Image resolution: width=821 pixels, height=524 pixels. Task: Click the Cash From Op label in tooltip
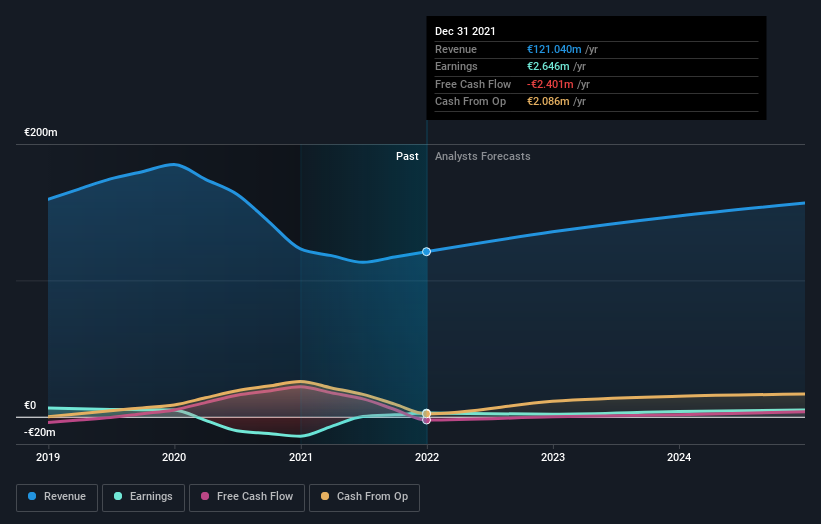point(470,102)
